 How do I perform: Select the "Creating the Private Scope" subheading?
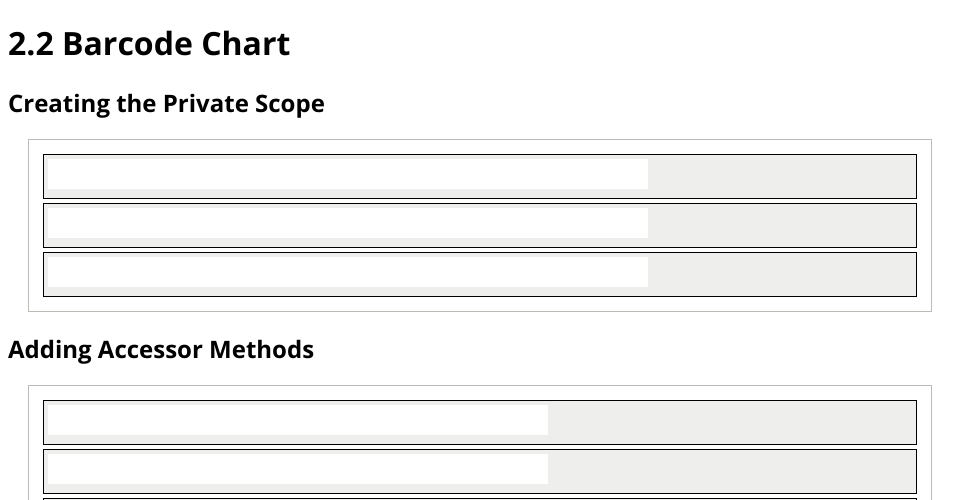click(x=166, y=104)
